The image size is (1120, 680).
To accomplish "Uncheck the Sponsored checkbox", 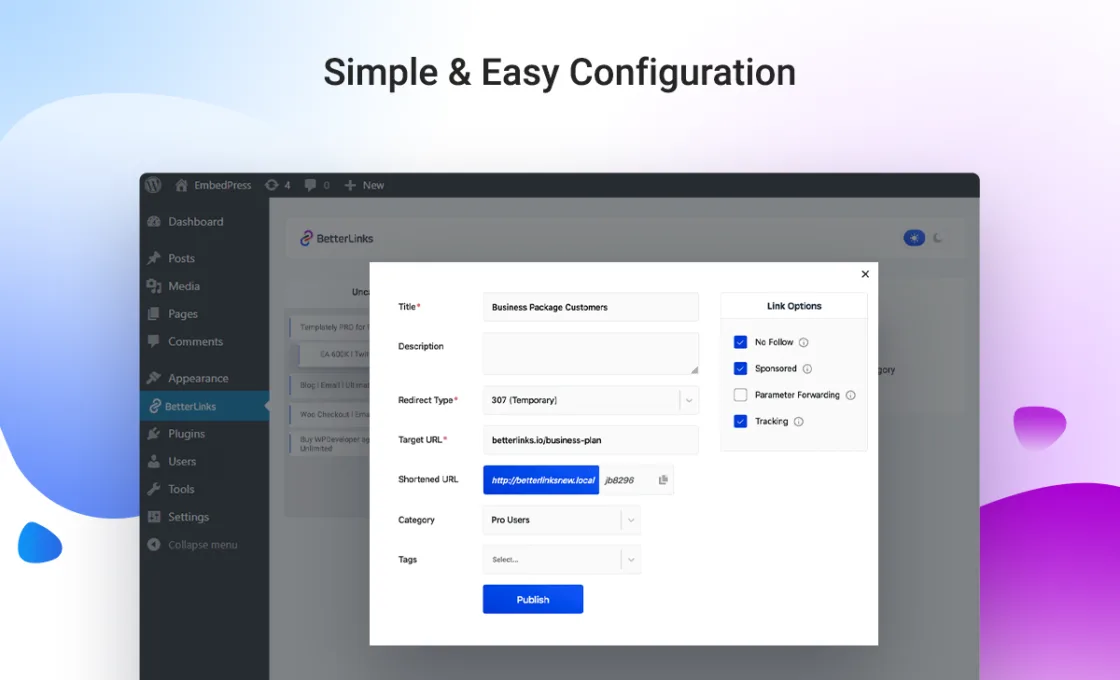I will (x=741, y=369).
